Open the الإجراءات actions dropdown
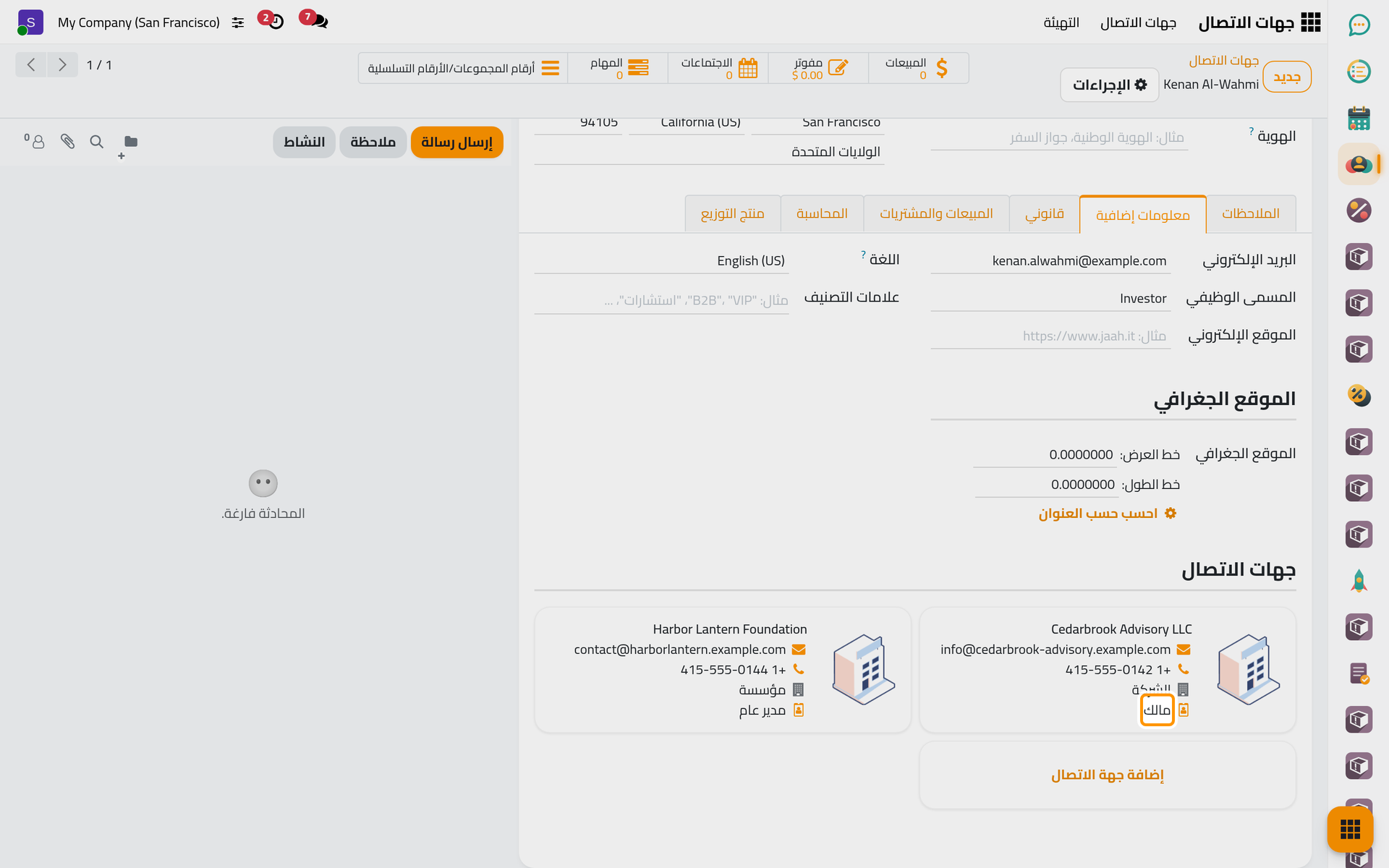Screen dimensions: 1389x868 pos(1110,85)
